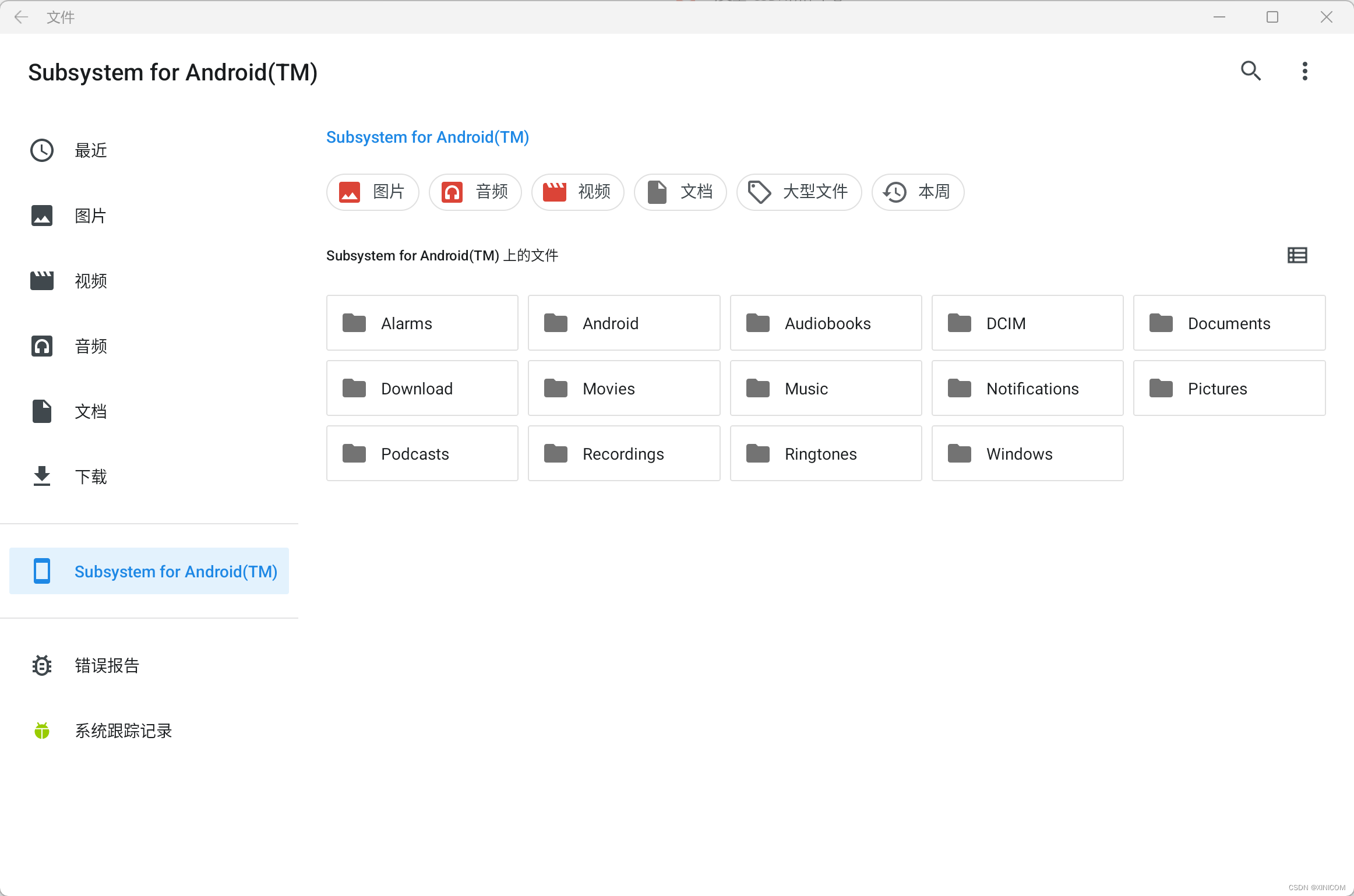1354x896 pixels.
Task: Open the Download folder
Action: coord(422,388)
